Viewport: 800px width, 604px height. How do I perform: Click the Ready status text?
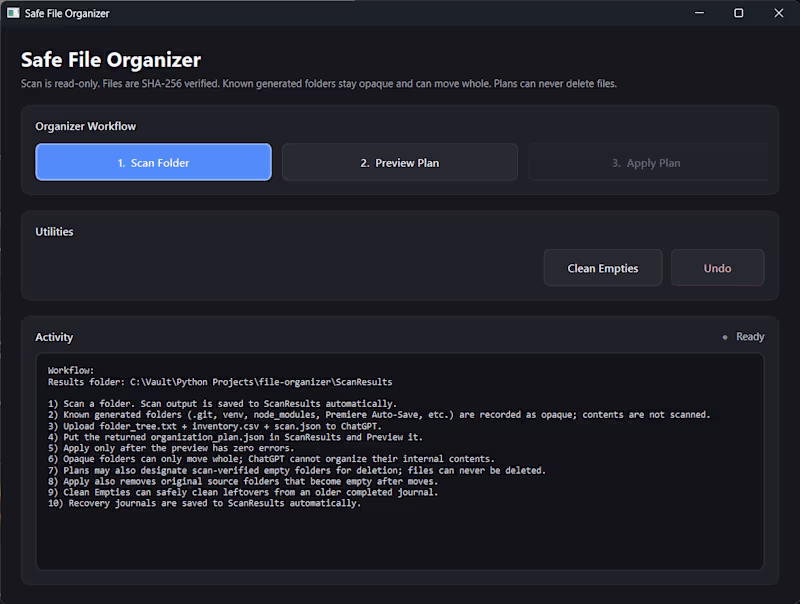750,337
